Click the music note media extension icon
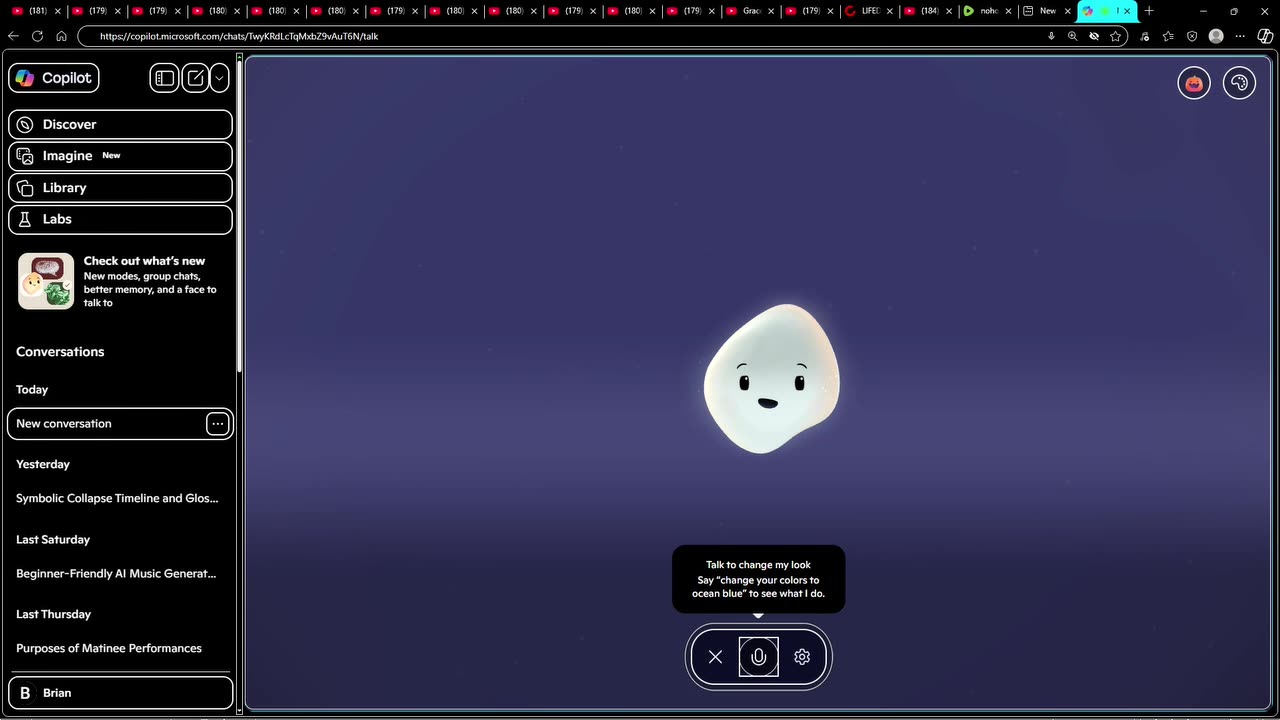 (1145, 36)
